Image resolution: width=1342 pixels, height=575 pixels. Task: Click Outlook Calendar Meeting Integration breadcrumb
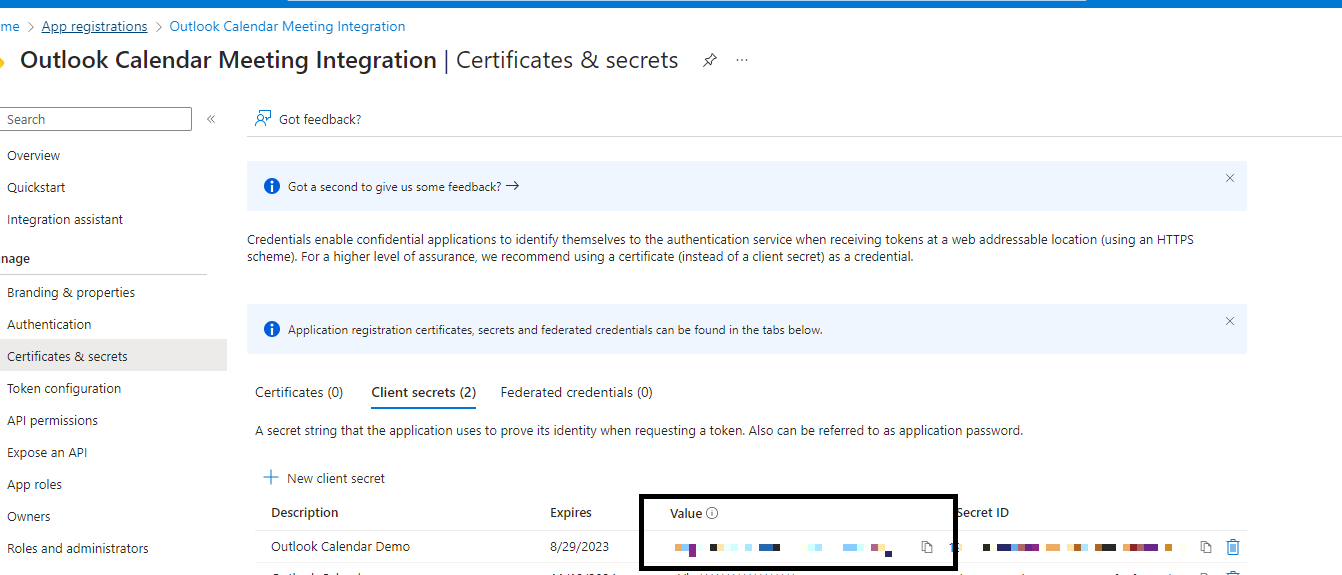click(287, 26)
